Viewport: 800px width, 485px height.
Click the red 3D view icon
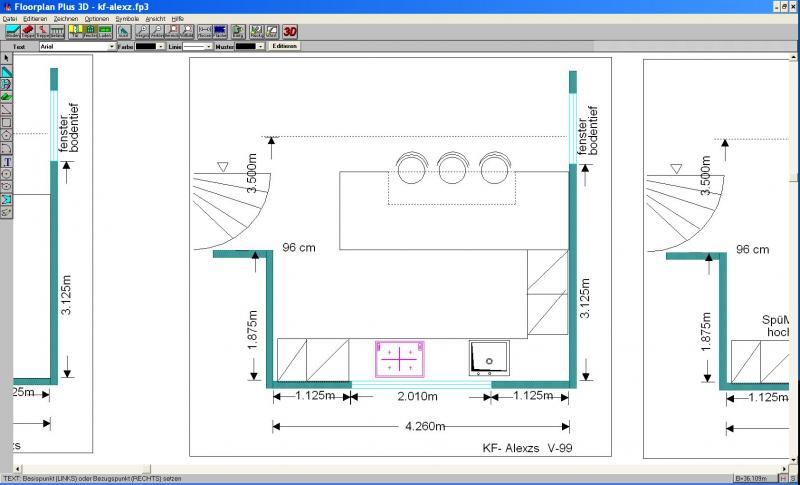click(x=290, y=32)
